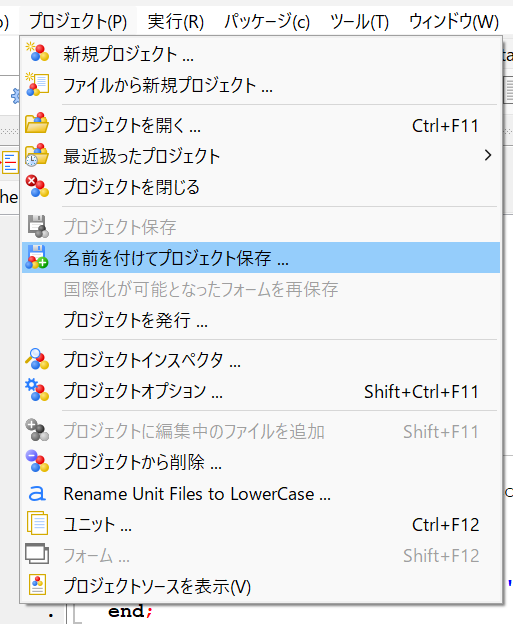Viewport: 513px width, 624px height.
Task: Click the ユニット documents icon
Action: pyautogui.click(x=37, y=523)
